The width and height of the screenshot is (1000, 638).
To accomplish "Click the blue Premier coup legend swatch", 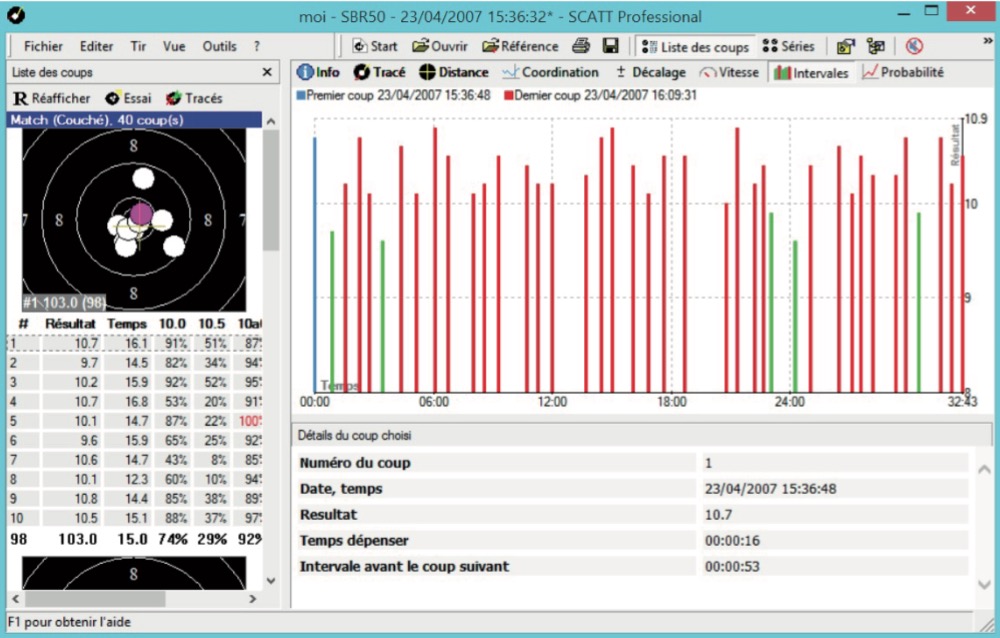I will click(x=301, y=96).
